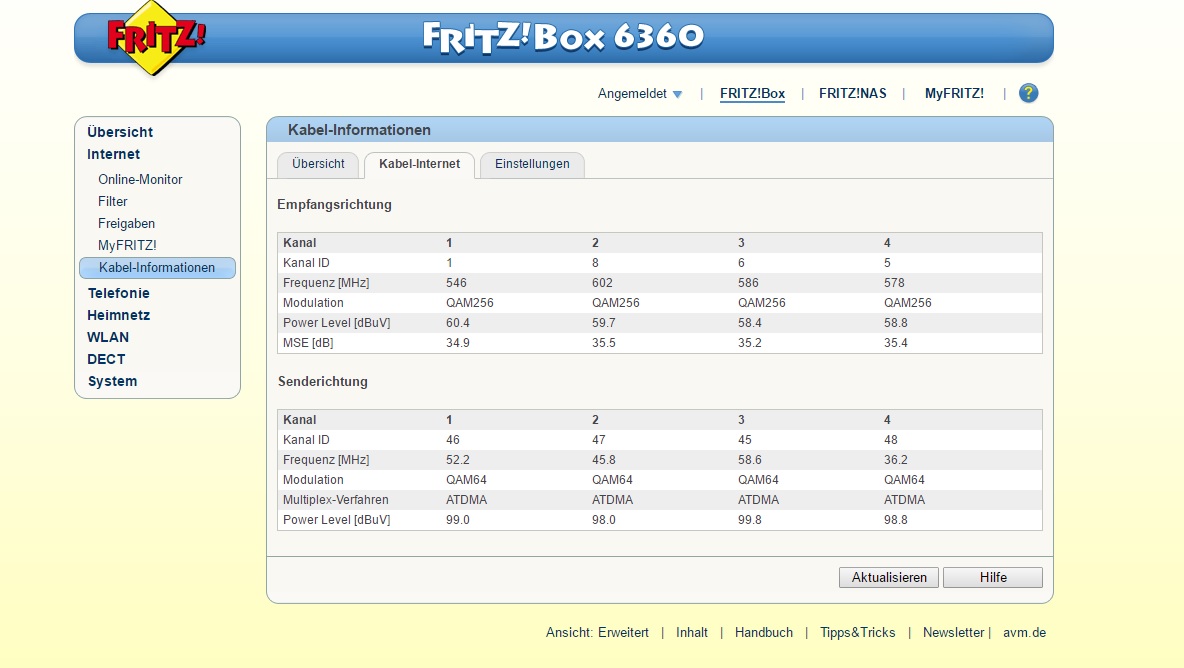Click the Kabel-Informationen page title

coord(359,130)
